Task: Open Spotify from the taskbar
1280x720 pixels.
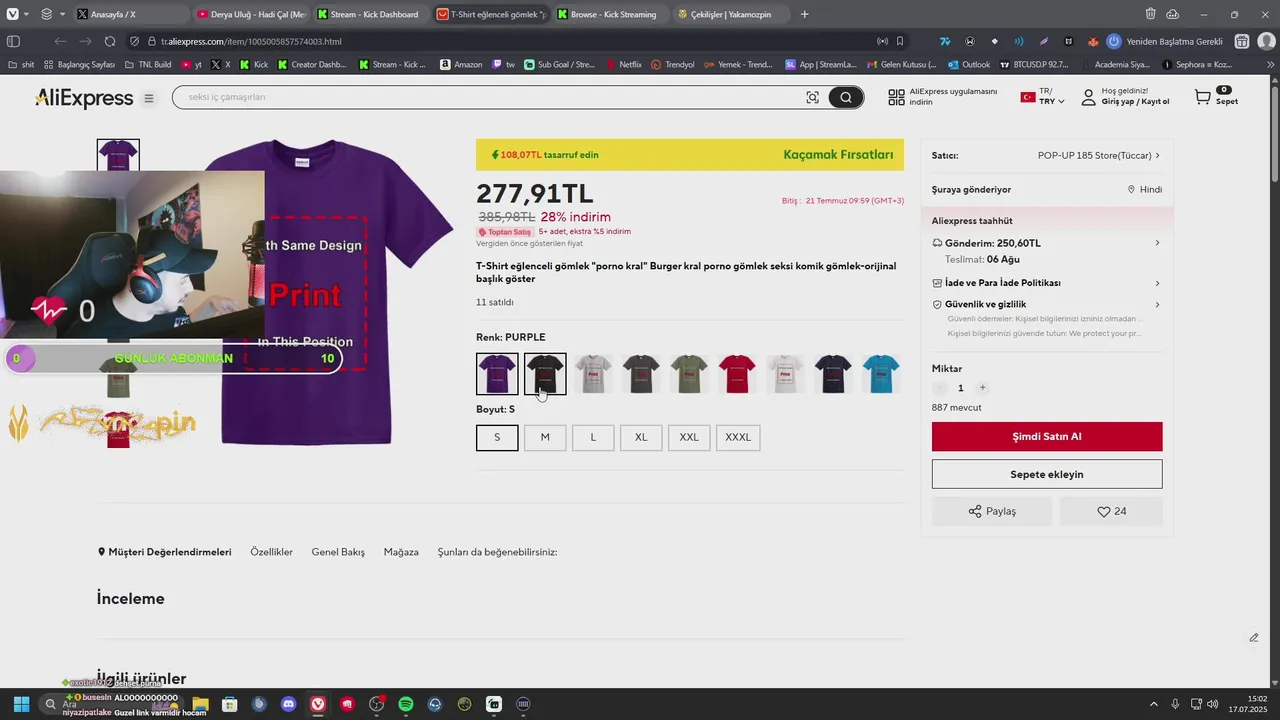Action: click(406, 704)
